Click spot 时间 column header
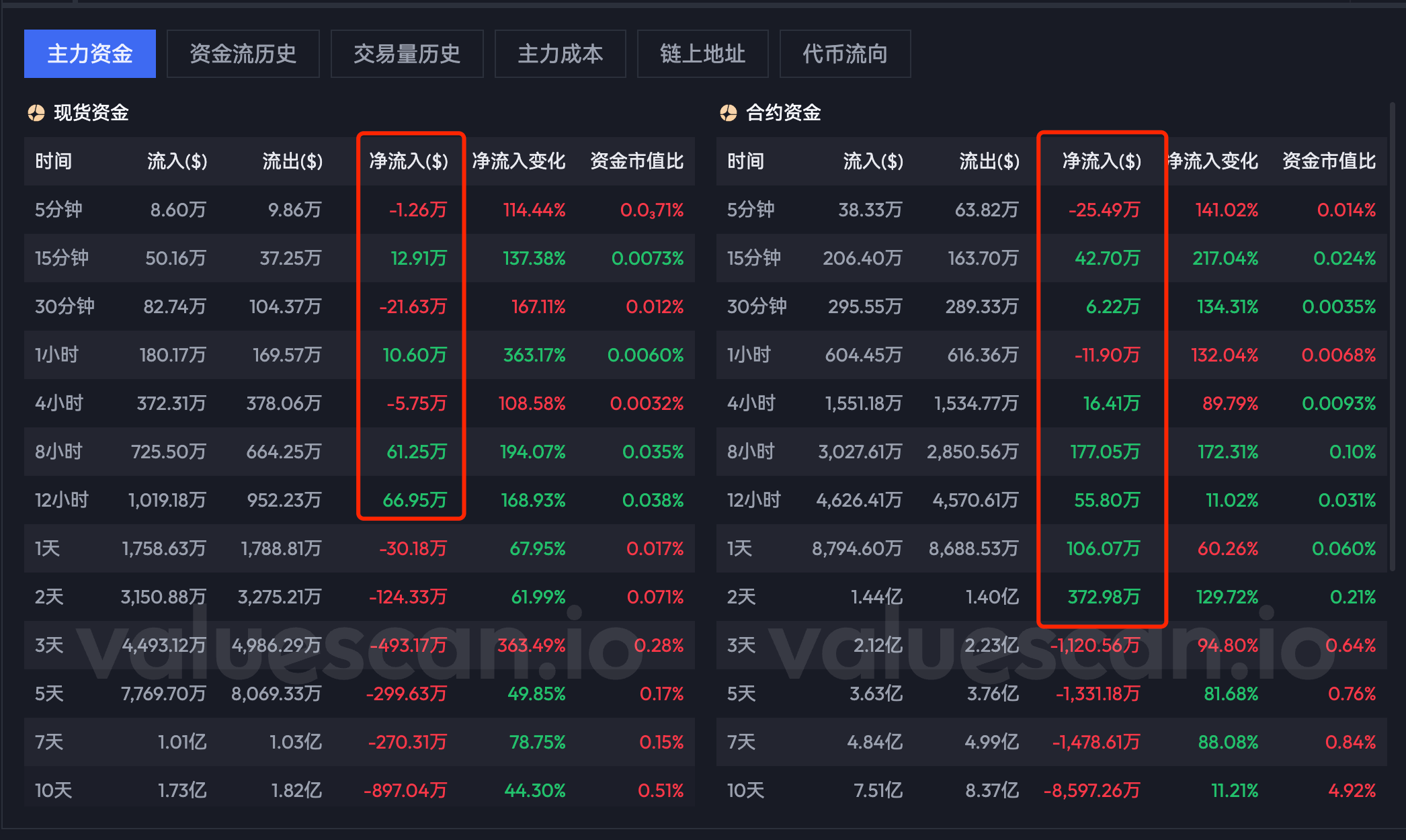Screen dimensions: 1406x840 point(53,161)
